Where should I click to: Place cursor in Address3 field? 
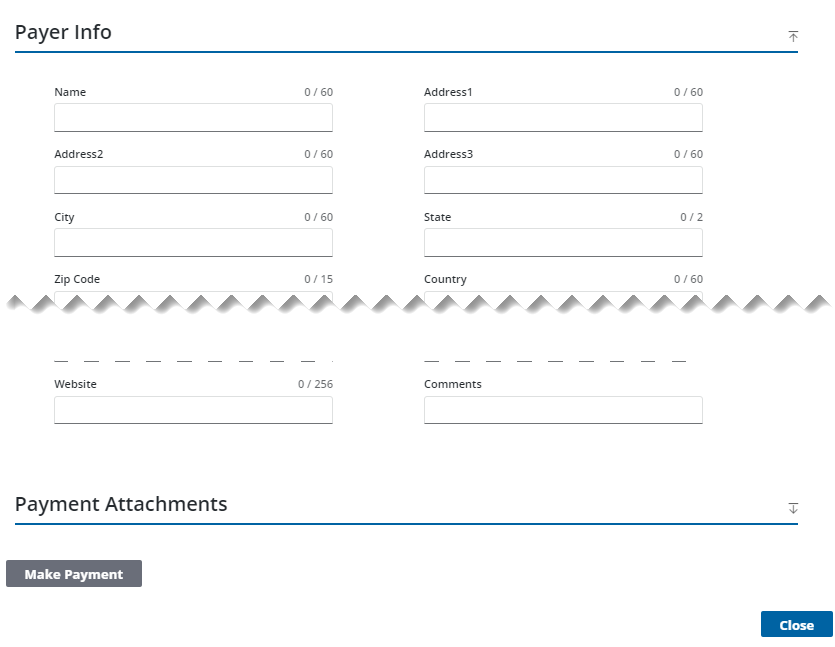pyautogui.click(x=563, y=180)
